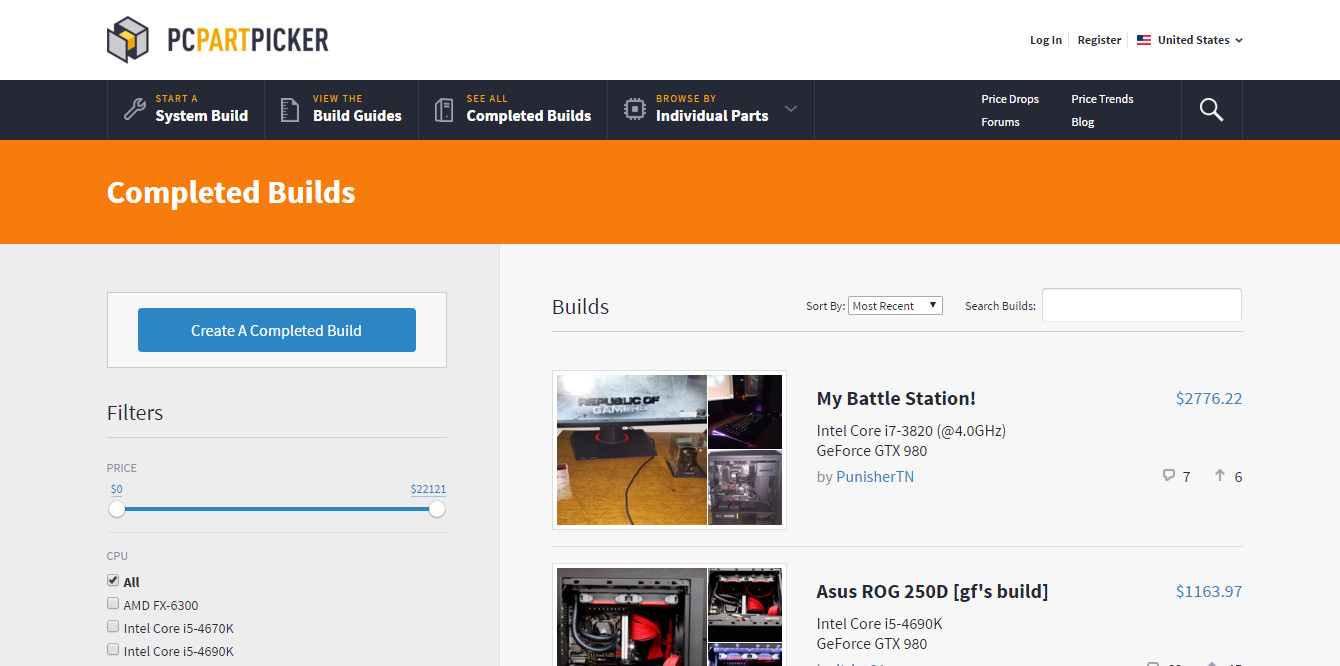The image size is (1340, 666).
Task: Click the $1163.97 price link
Action: [x=1209, y=591]
